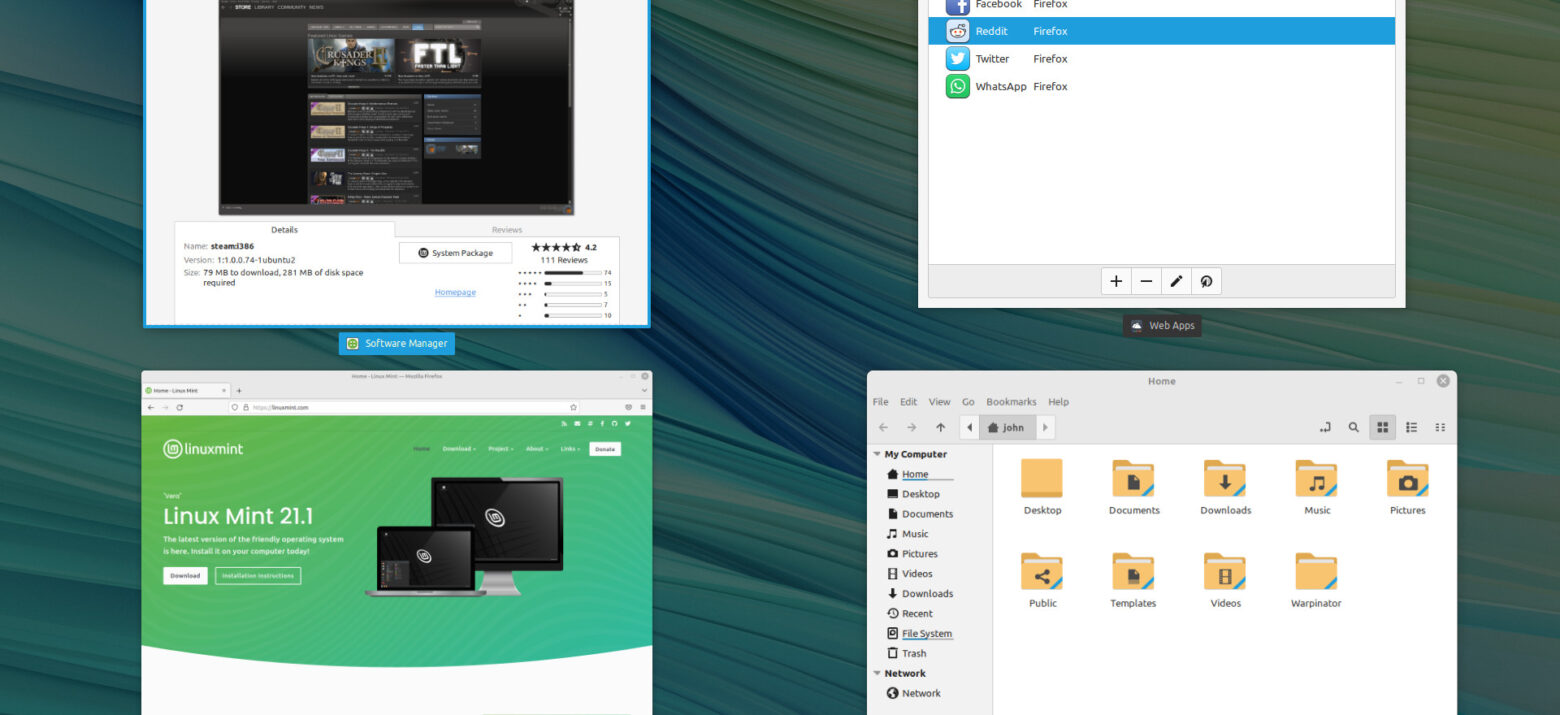Switch to list view in file manager
Screen dimensions: 1560x715
(x=1411, y=427)
